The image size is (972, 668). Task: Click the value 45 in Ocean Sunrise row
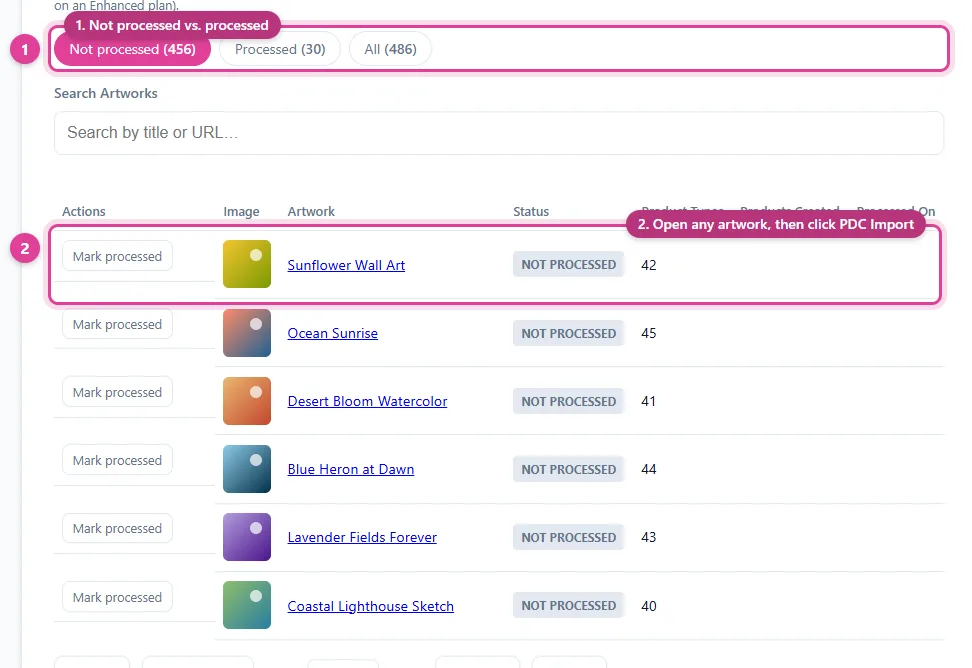(648, 333)
